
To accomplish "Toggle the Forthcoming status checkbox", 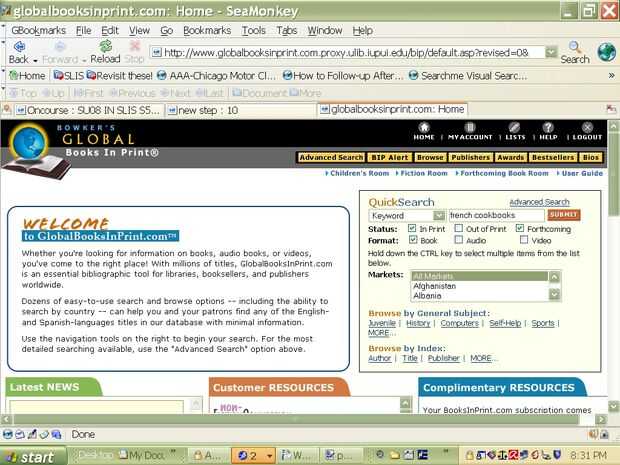I will click(520, 228).
